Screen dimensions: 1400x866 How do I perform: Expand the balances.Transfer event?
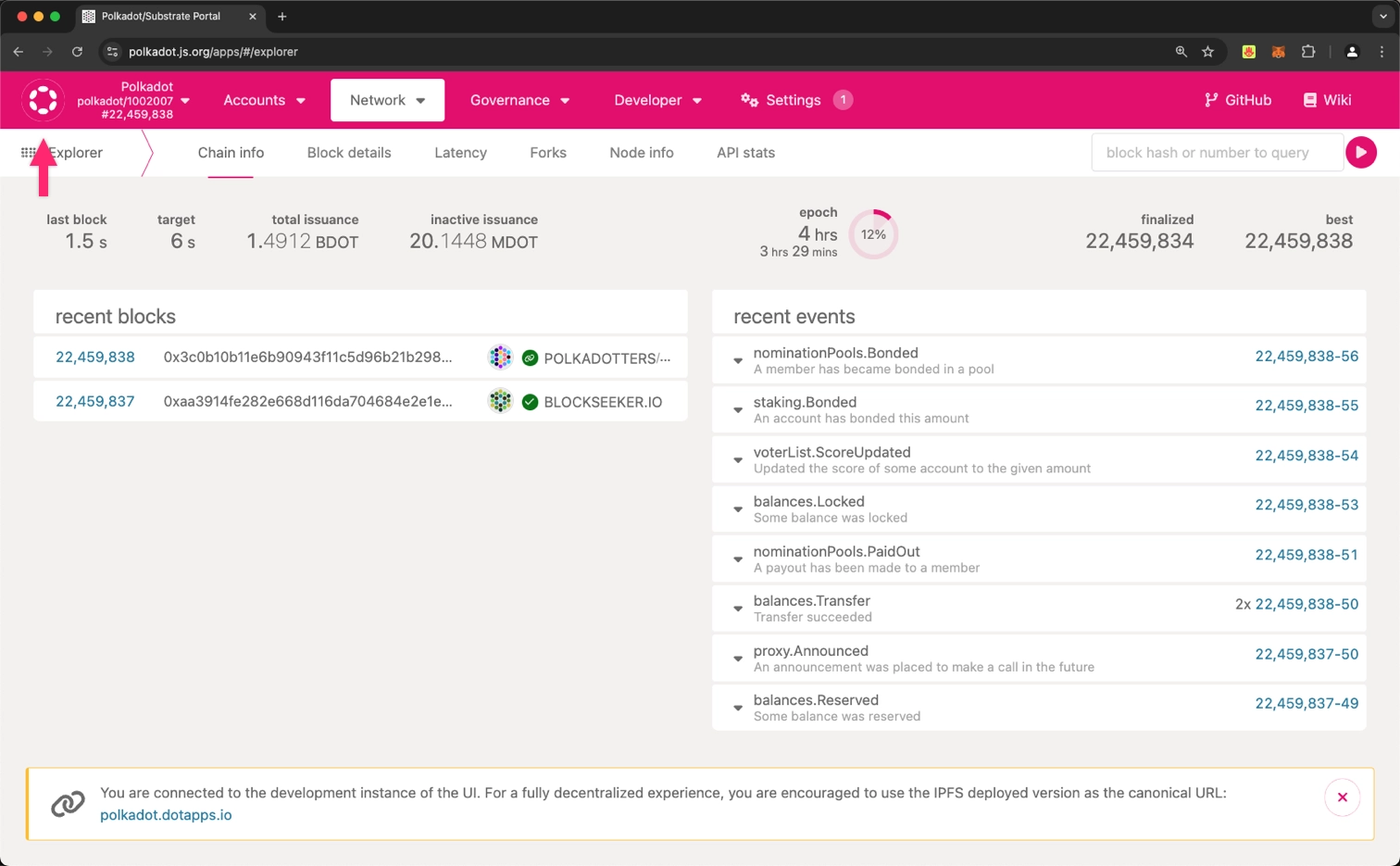[738, 609]
